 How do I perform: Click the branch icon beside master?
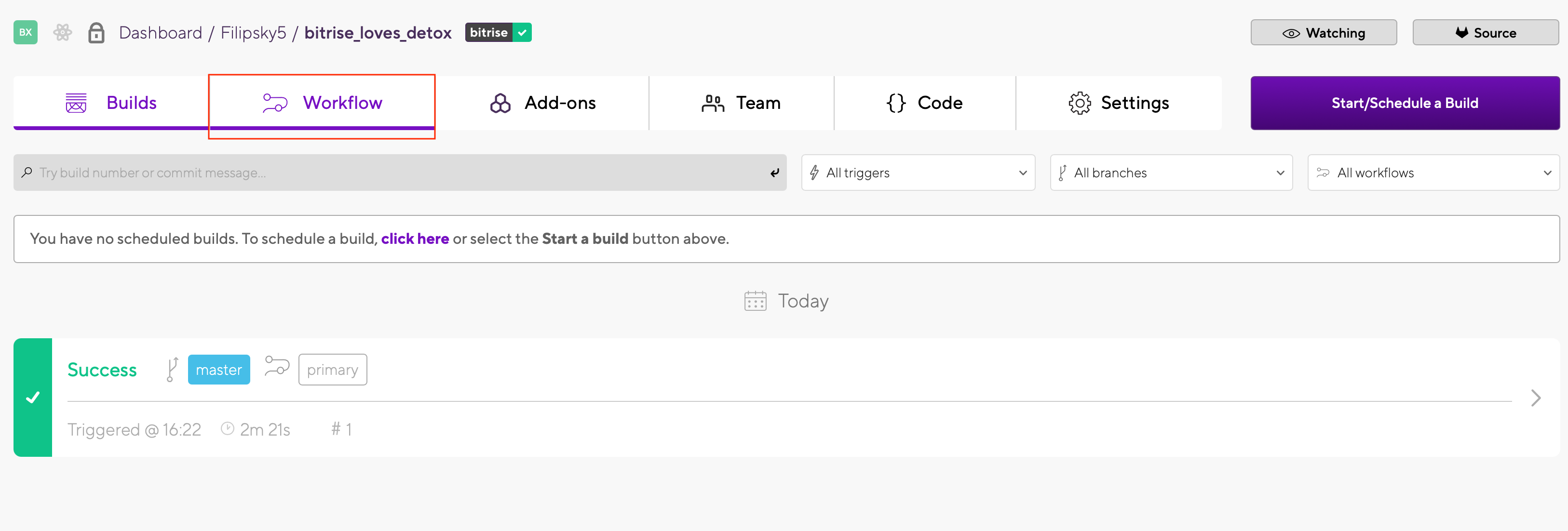click(x=172, y=370)
